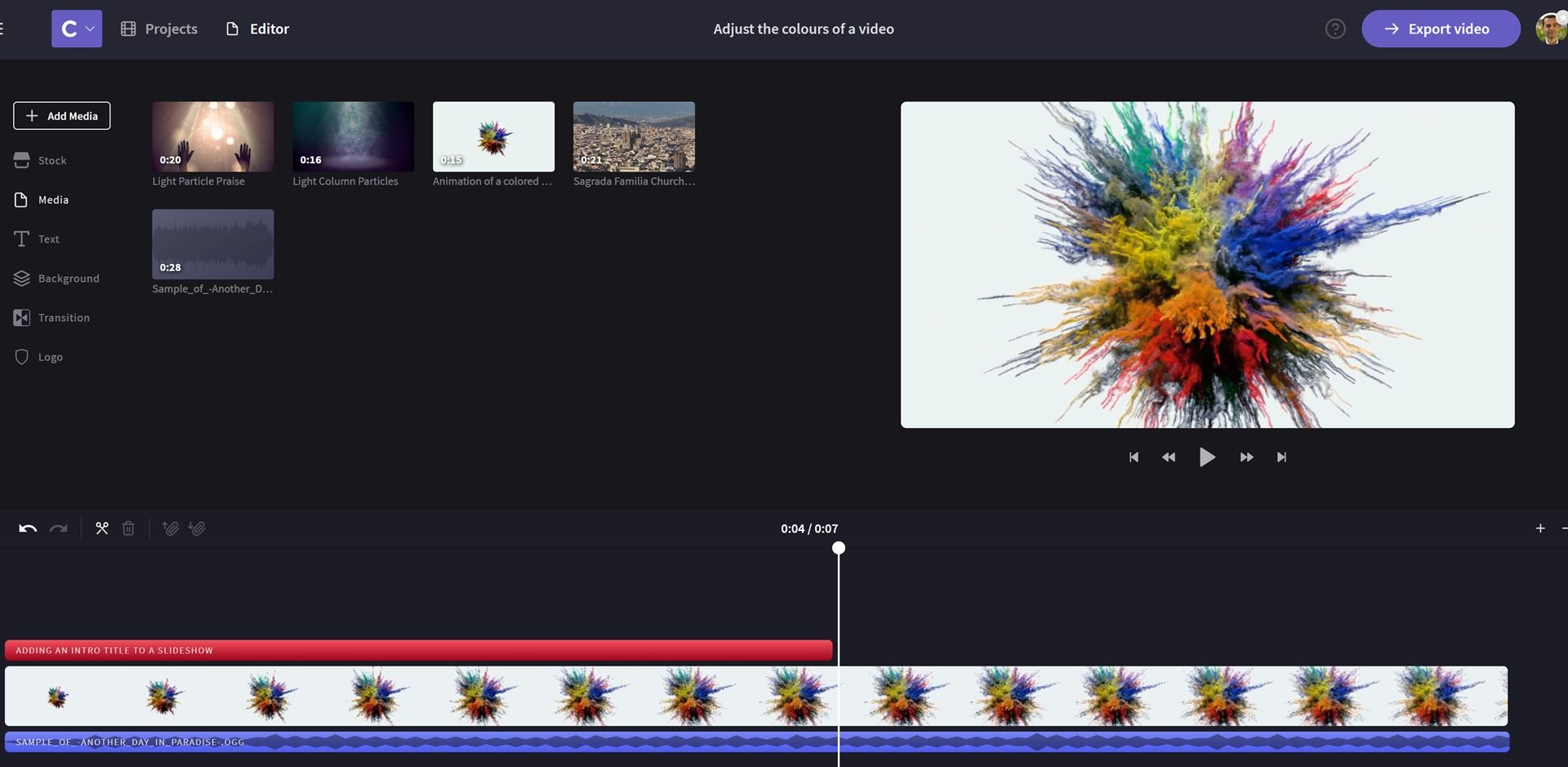Click the Export video button
This screenshot has height=767, width=1568.
tap(1441, 28)
